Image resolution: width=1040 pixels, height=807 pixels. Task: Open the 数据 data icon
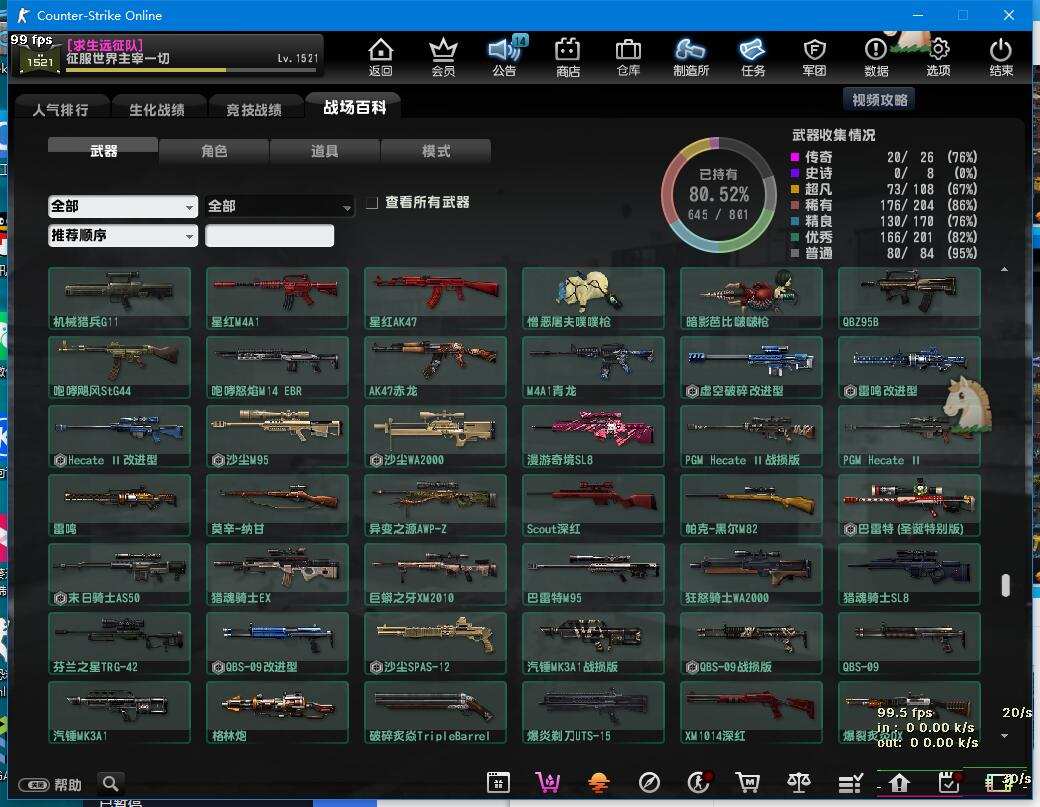tap(876, 56)
